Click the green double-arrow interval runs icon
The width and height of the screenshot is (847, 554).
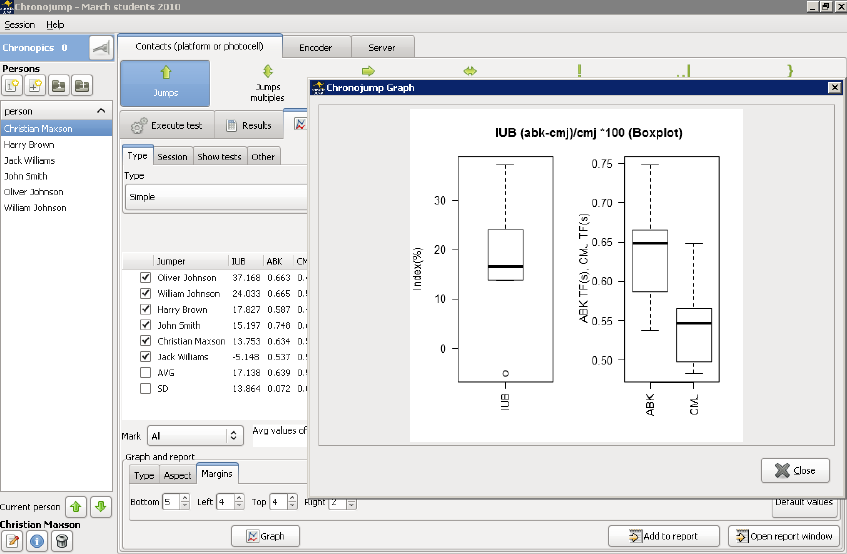pos(470,71)
